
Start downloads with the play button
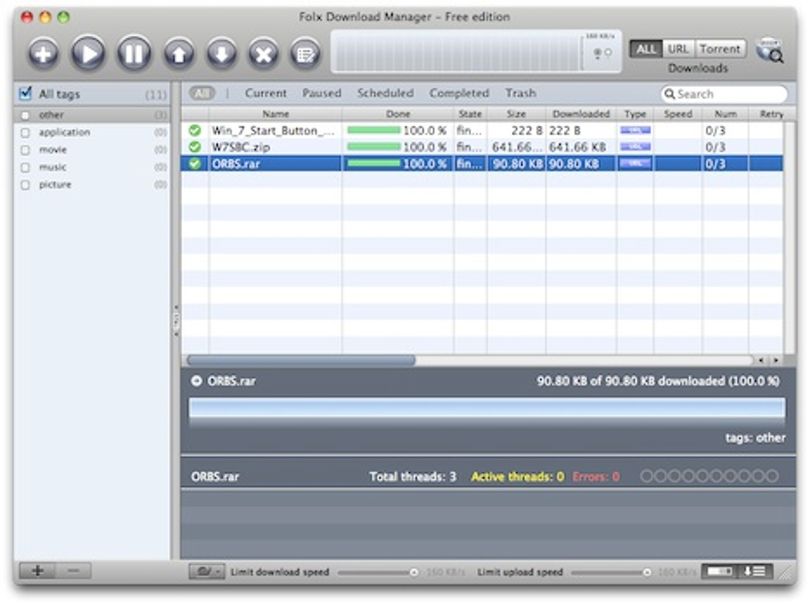pyautogui.click(x=88, y=53)
